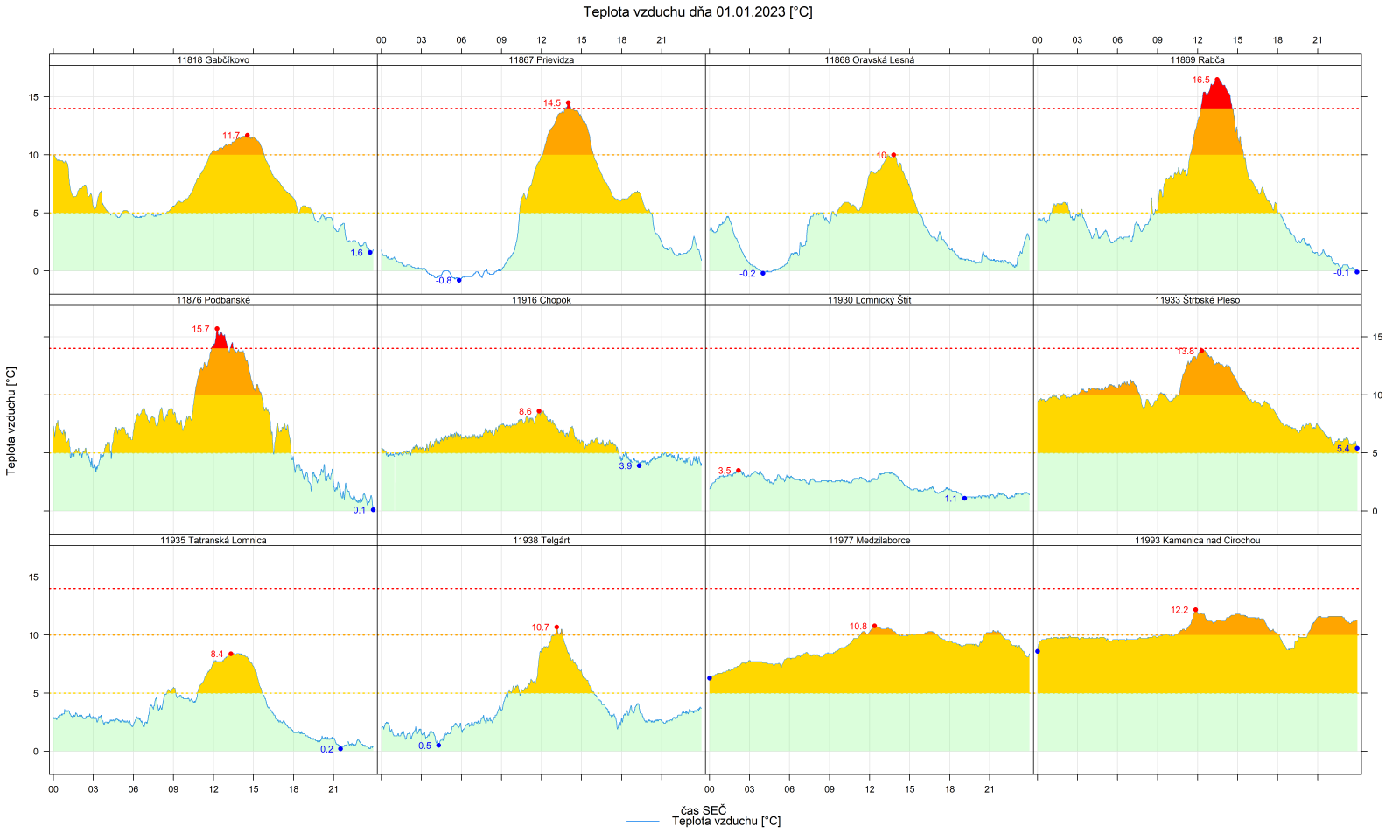Click the blue 0.5 minimum point in Telgárt

[438, 745]
